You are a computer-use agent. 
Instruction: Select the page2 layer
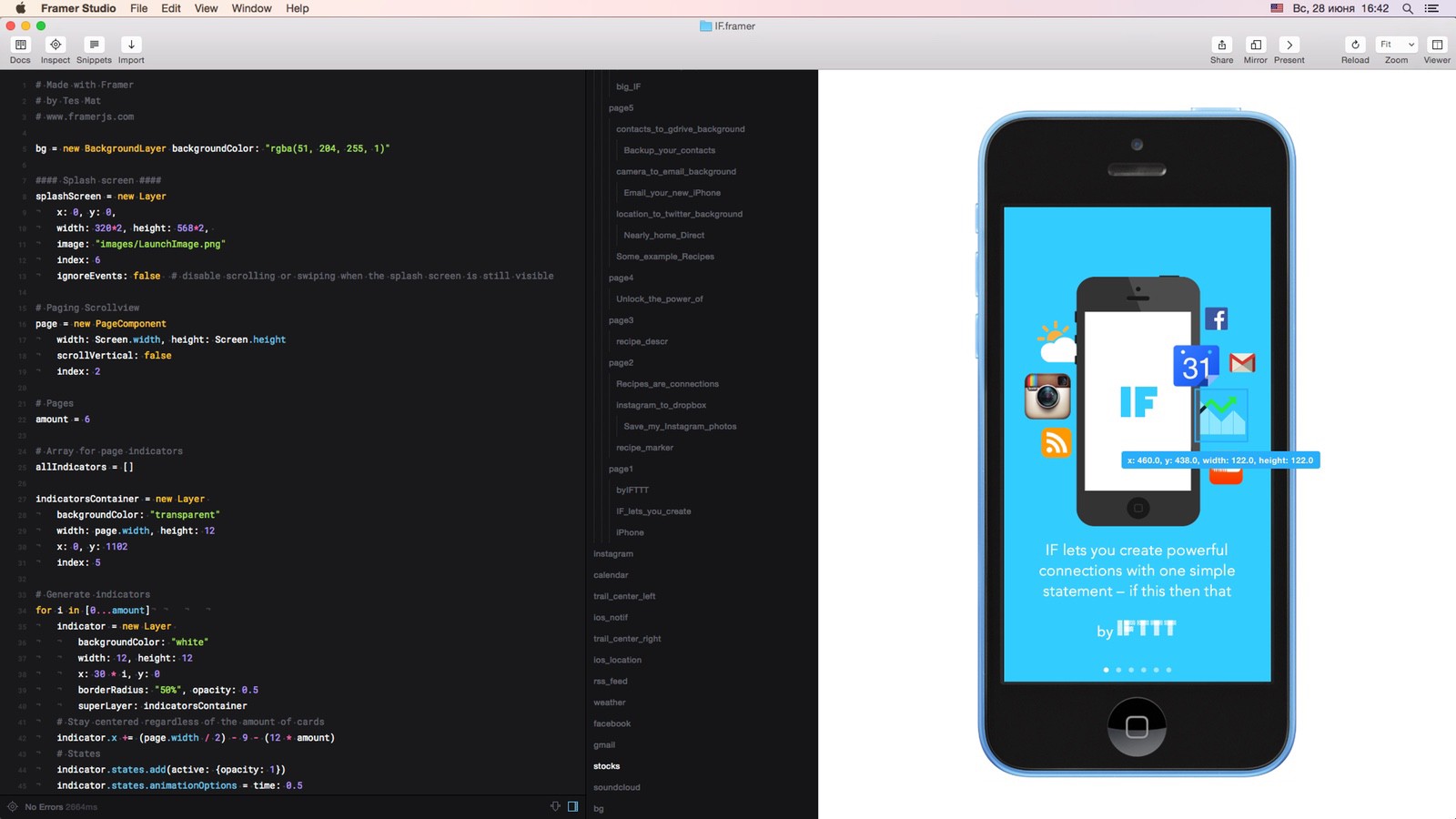pos(621,363)
